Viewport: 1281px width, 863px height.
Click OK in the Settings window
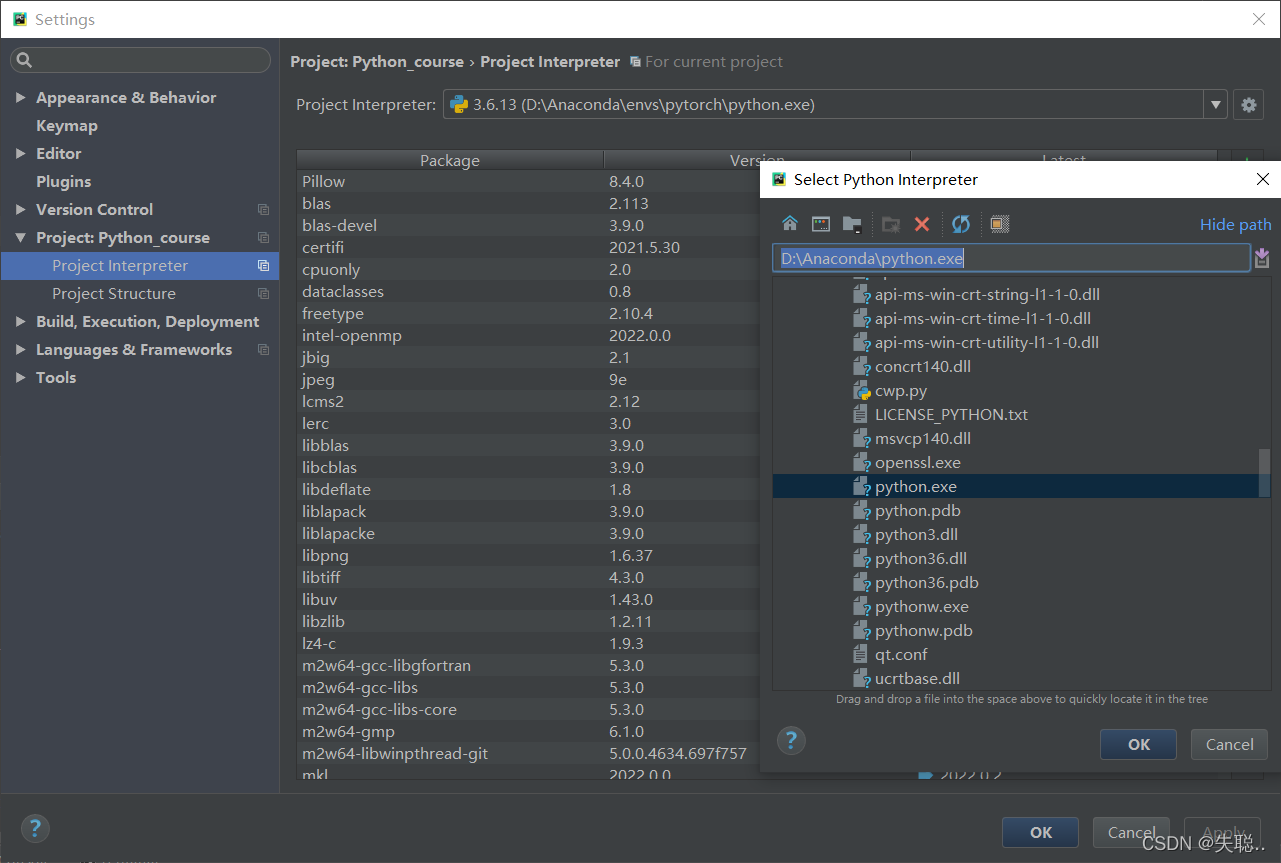pos(1040,832)
